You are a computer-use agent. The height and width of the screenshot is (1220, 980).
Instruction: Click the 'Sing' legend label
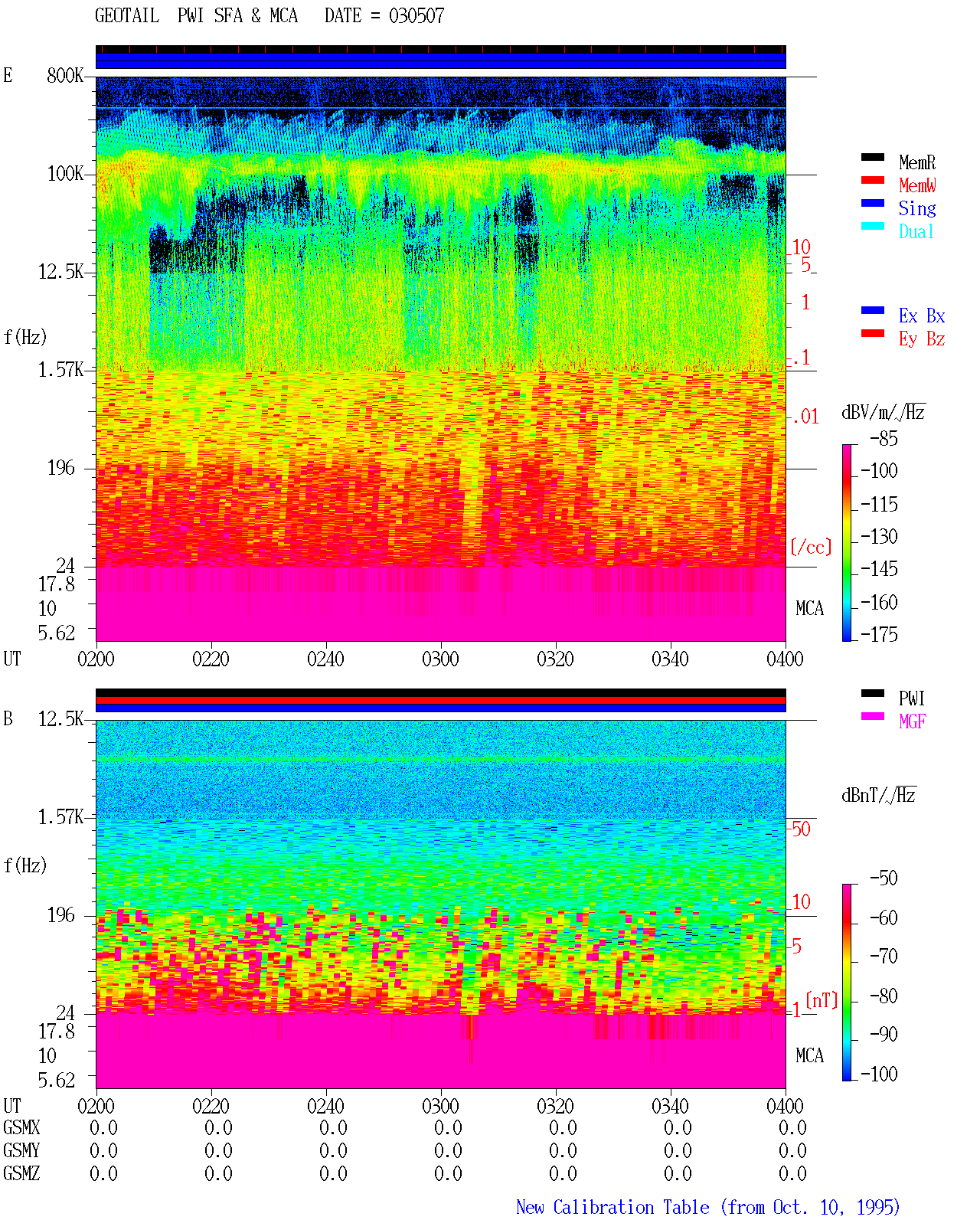tap(917, 208)
